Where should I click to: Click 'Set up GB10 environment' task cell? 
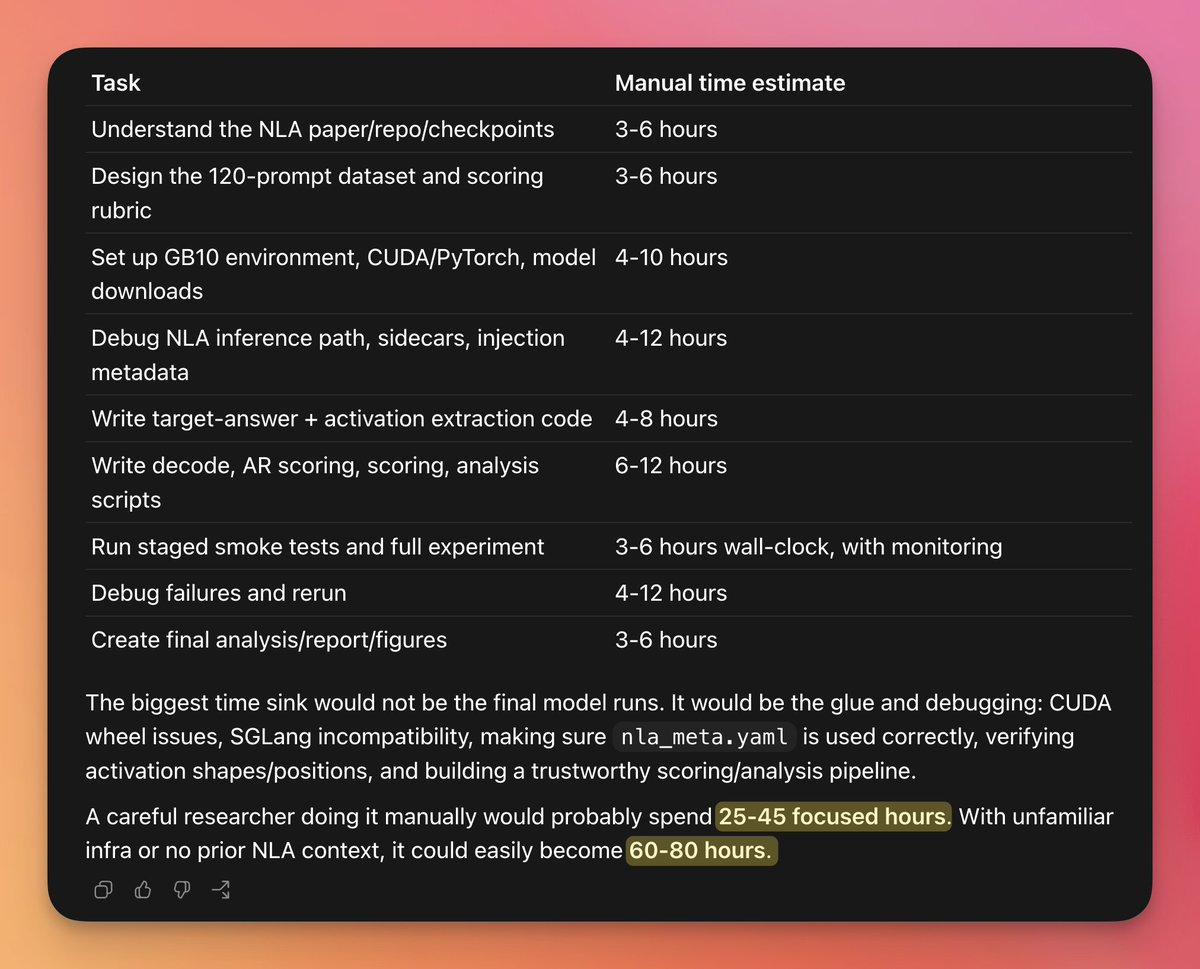(x=343, y=274)
